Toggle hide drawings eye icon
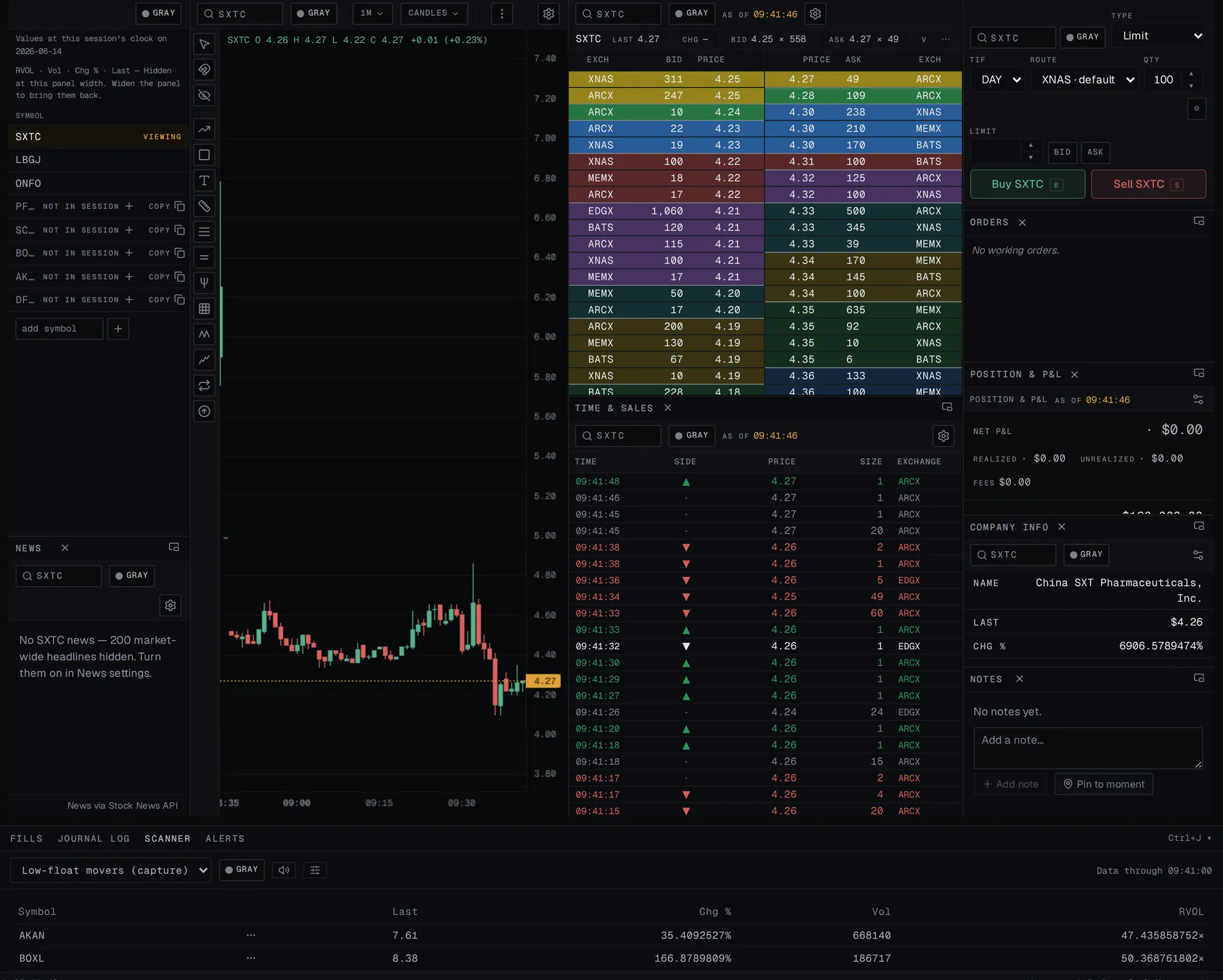The image size is (1223, 980). (x=204, y=95)
